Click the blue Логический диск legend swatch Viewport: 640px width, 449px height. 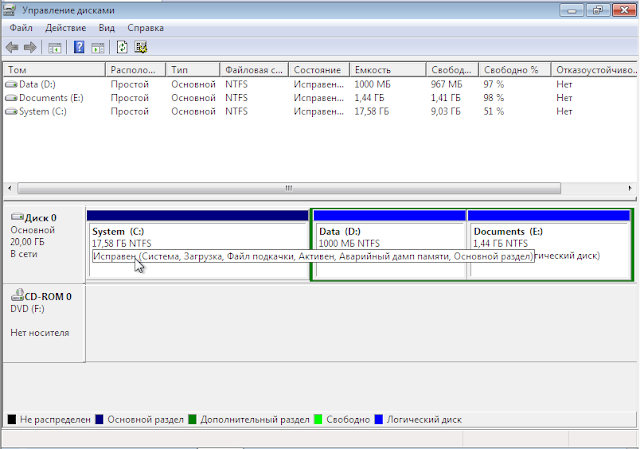[x=379, y=419]
